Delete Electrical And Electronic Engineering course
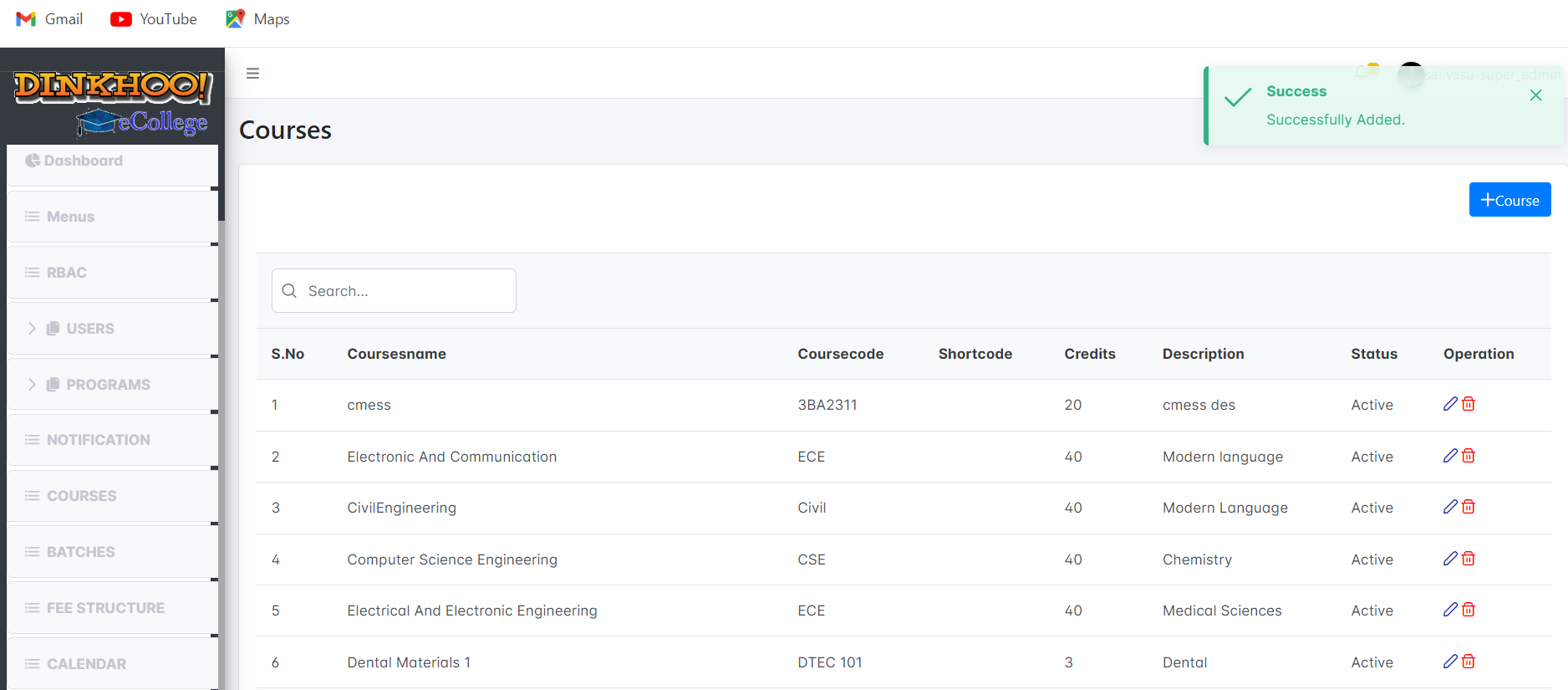 [x=1469, y=610]
